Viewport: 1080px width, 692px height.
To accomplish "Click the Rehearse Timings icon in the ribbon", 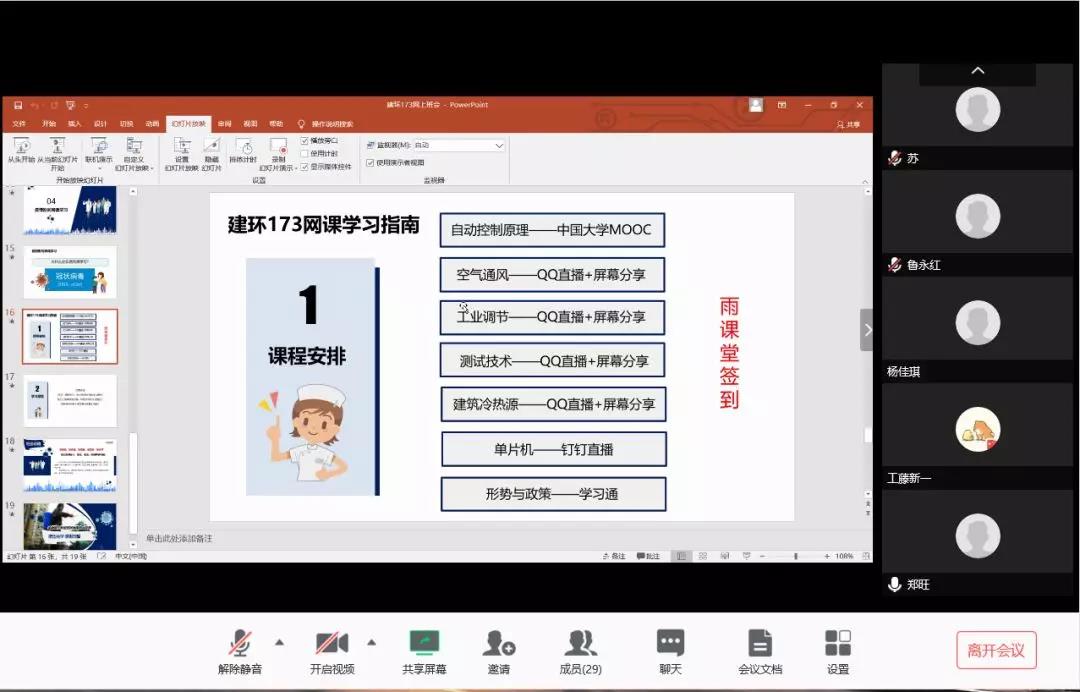I will [x=245, y=148].
